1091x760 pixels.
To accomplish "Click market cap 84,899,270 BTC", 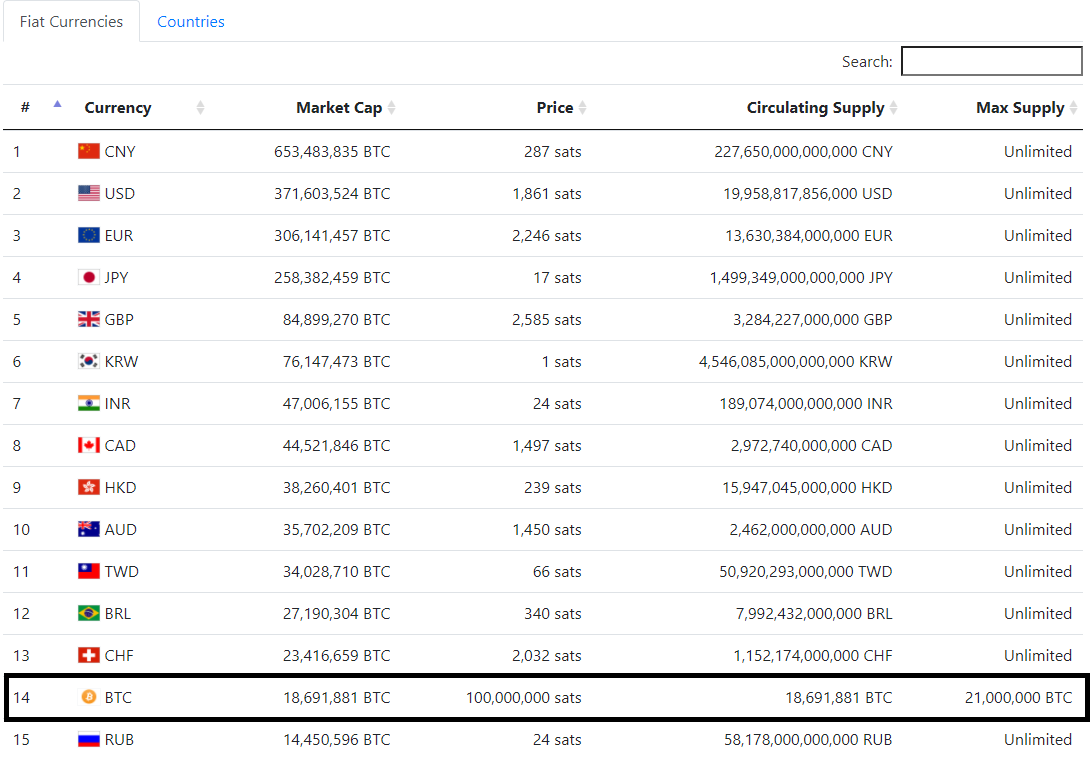I will click(337, 319).
